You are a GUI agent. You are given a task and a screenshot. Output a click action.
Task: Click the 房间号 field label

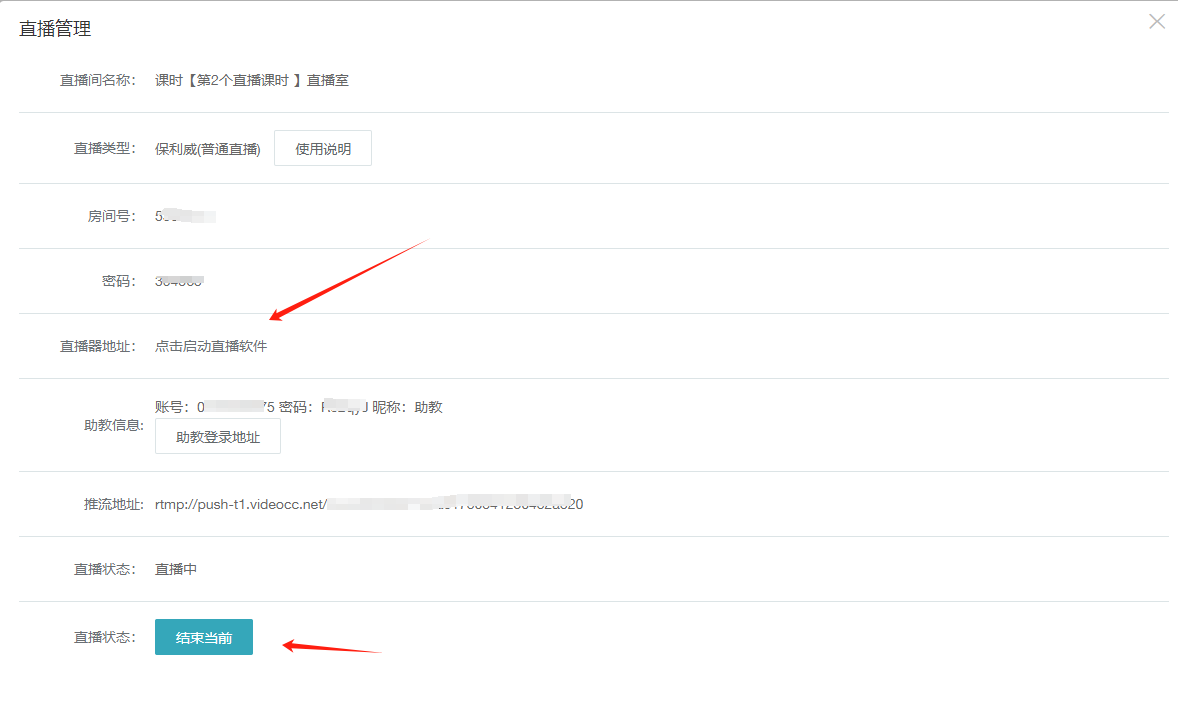click(x=111, y=216)
